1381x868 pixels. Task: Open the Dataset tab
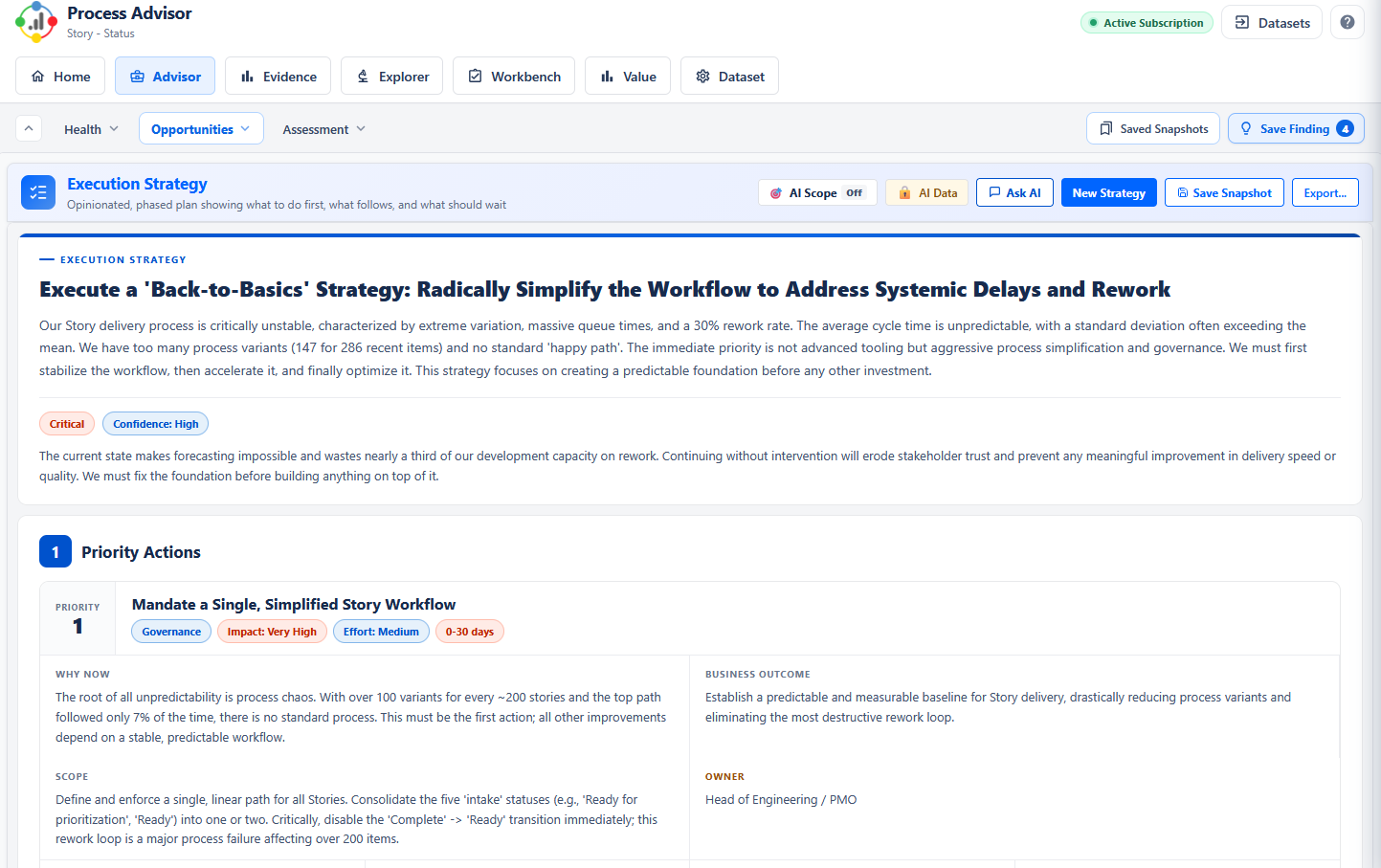[x=729, y=77]
